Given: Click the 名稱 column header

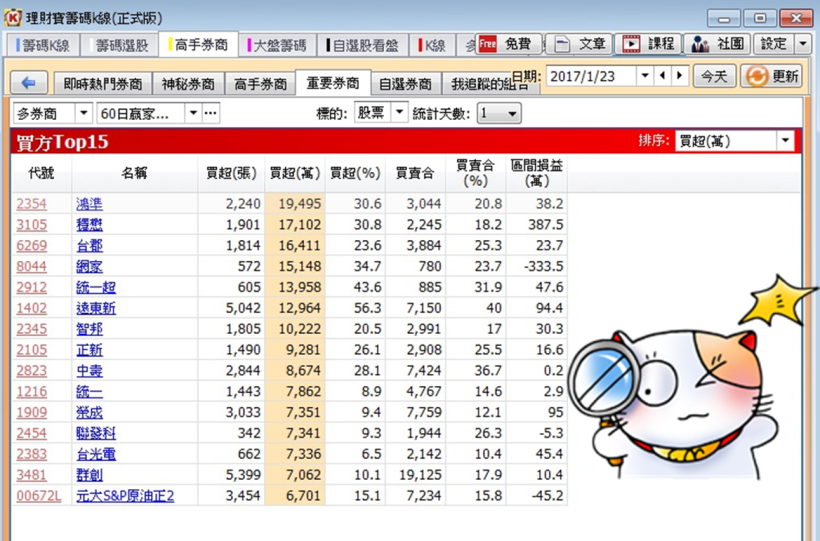Looking at the screenshot, I should 134,173.
